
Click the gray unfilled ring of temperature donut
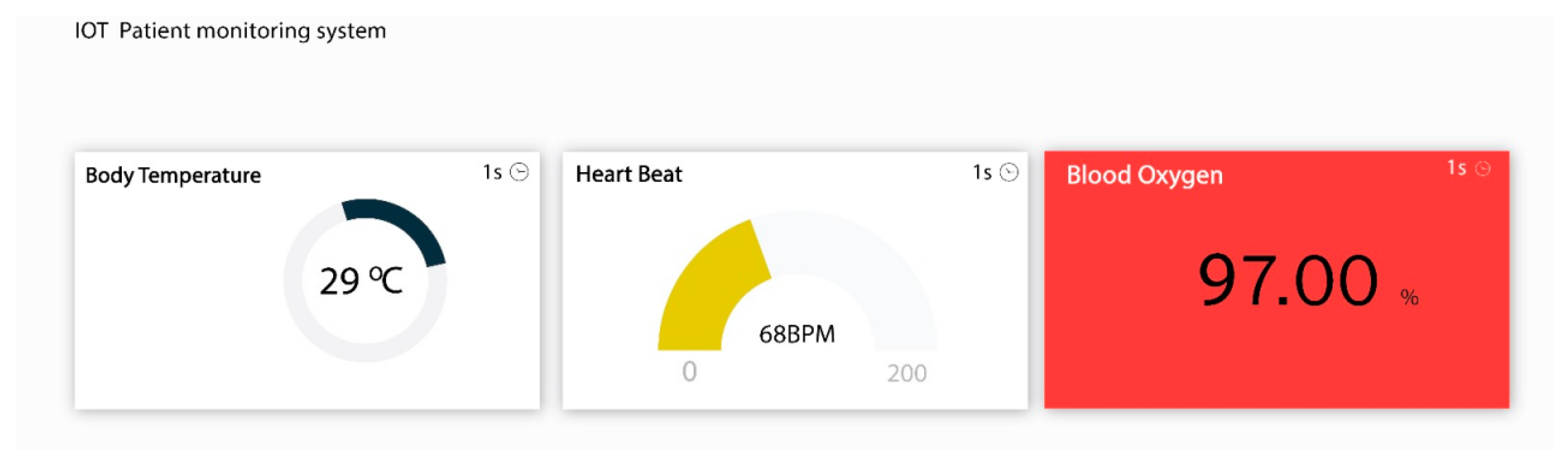point(316,329)
